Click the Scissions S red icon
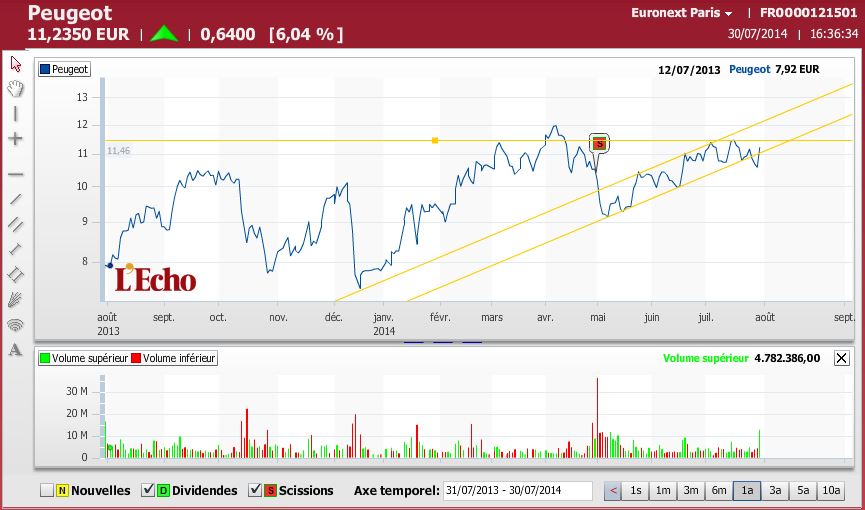Viewport: 865px width, 510px height. [x=270, y=490]
